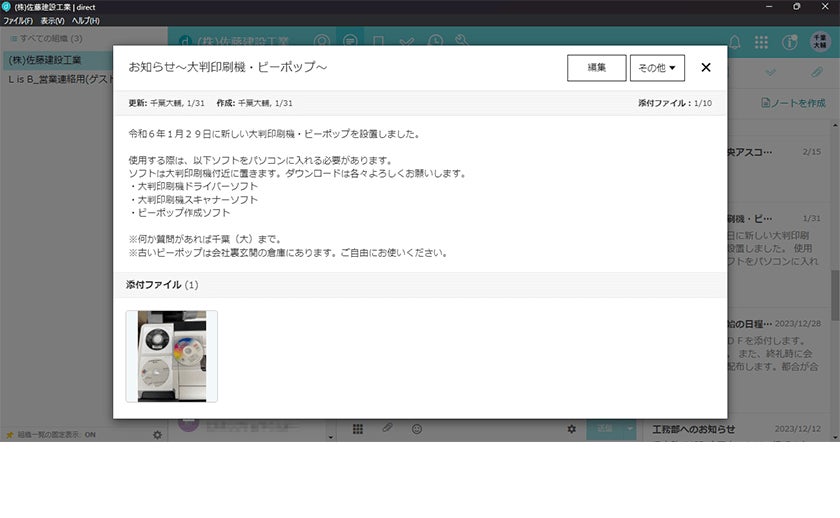Click the clock schedule icon in header

[x=435, y=41]
